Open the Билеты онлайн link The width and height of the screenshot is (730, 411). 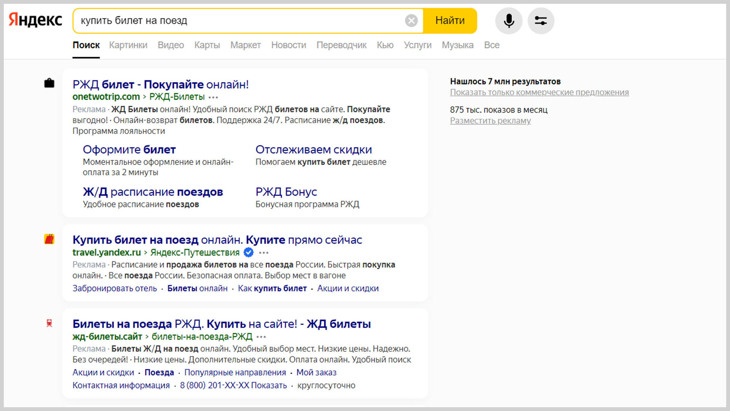coord(197,288)
